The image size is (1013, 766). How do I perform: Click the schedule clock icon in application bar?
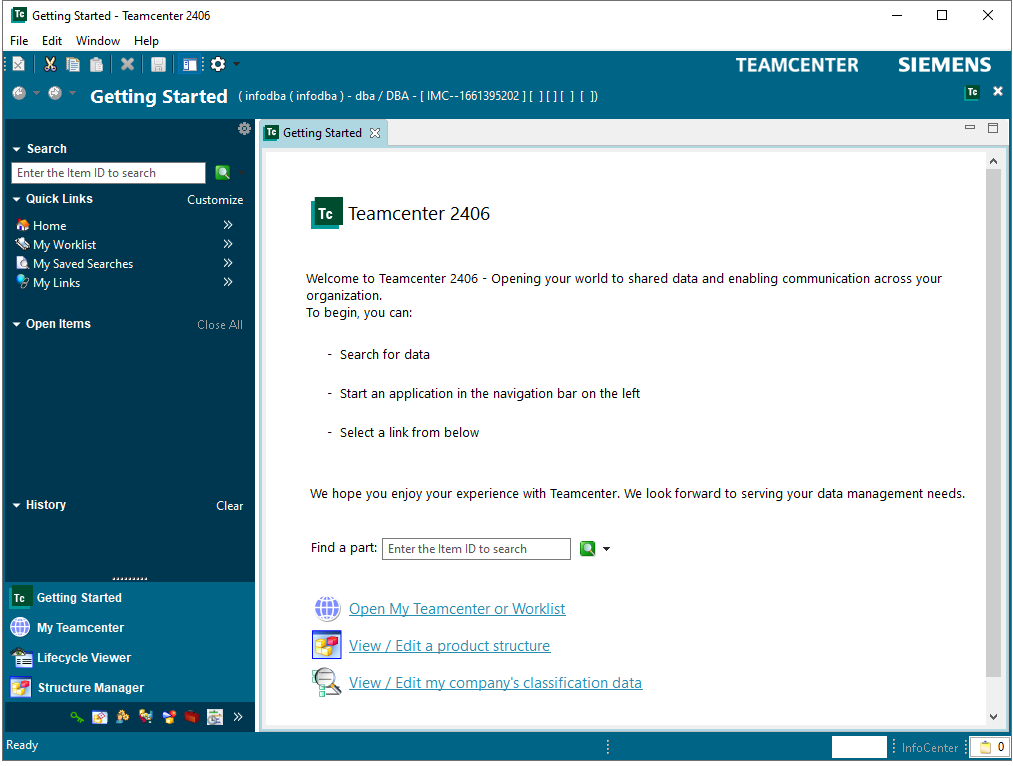(214, 717)
